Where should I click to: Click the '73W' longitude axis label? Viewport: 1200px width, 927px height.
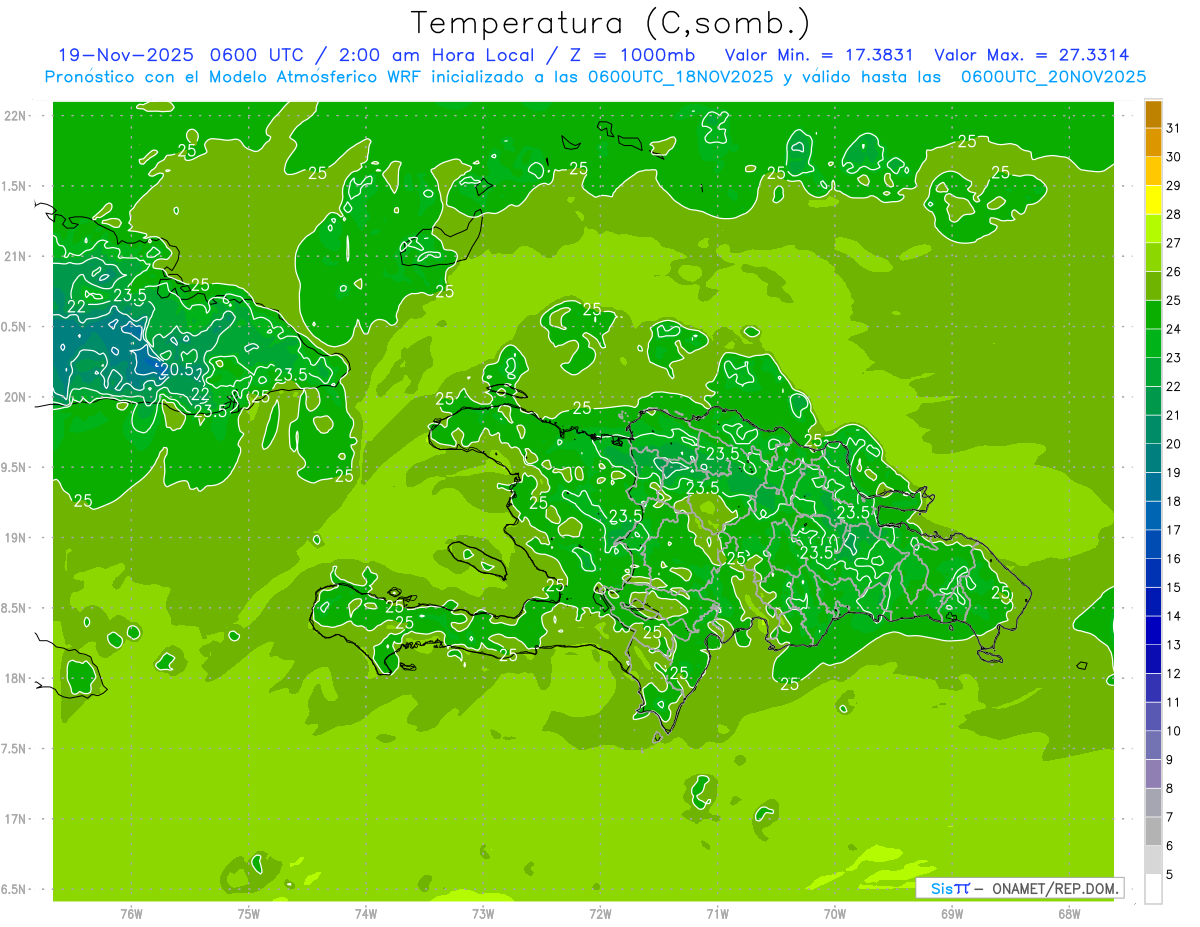pos(483,913)
